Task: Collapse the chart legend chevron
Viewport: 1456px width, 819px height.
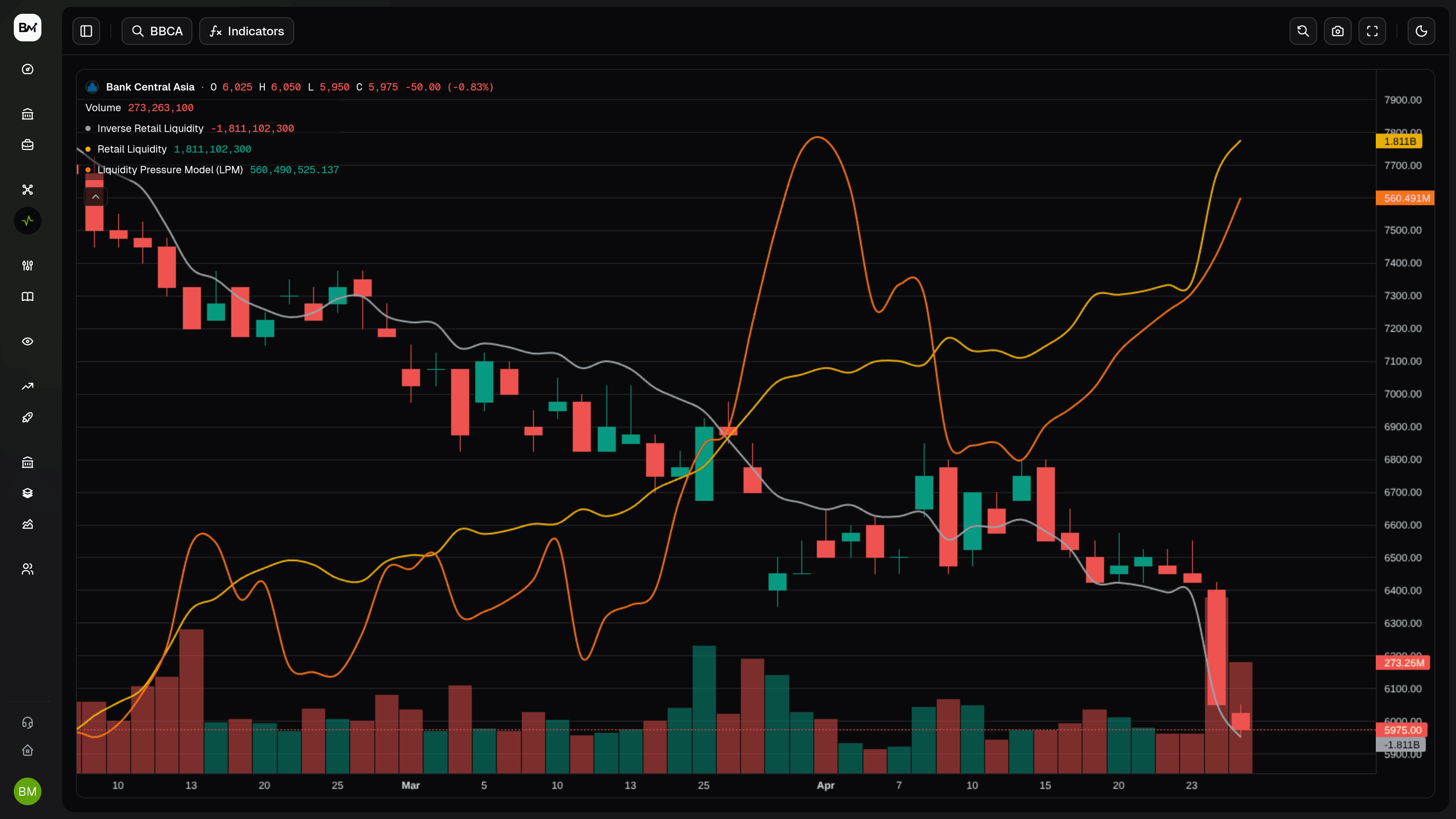Action: tap(96, 197)
